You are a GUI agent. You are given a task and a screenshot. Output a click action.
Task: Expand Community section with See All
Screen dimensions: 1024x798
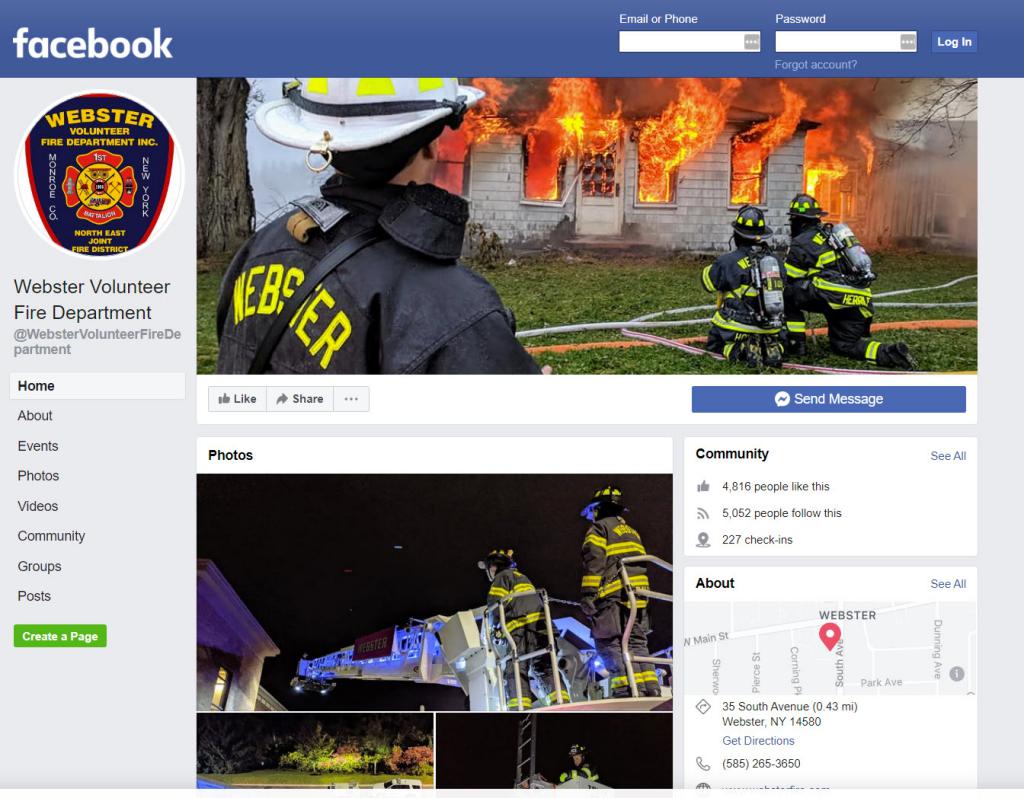948,456
